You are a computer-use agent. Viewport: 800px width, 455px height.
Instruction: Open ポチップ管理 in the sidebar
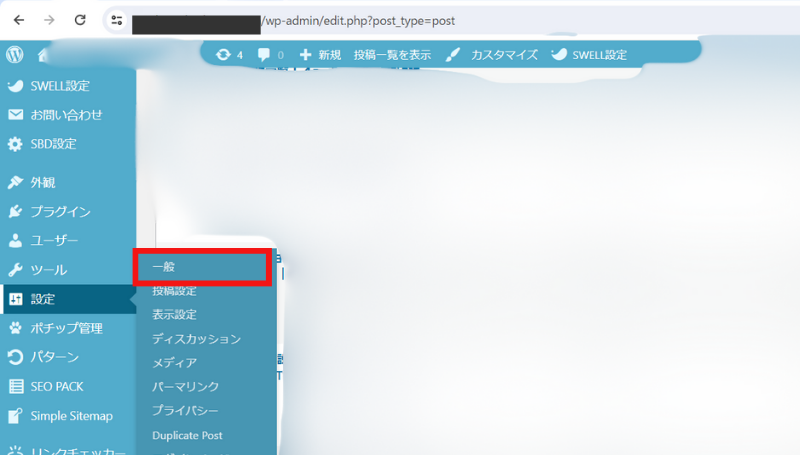click(68, 328)
